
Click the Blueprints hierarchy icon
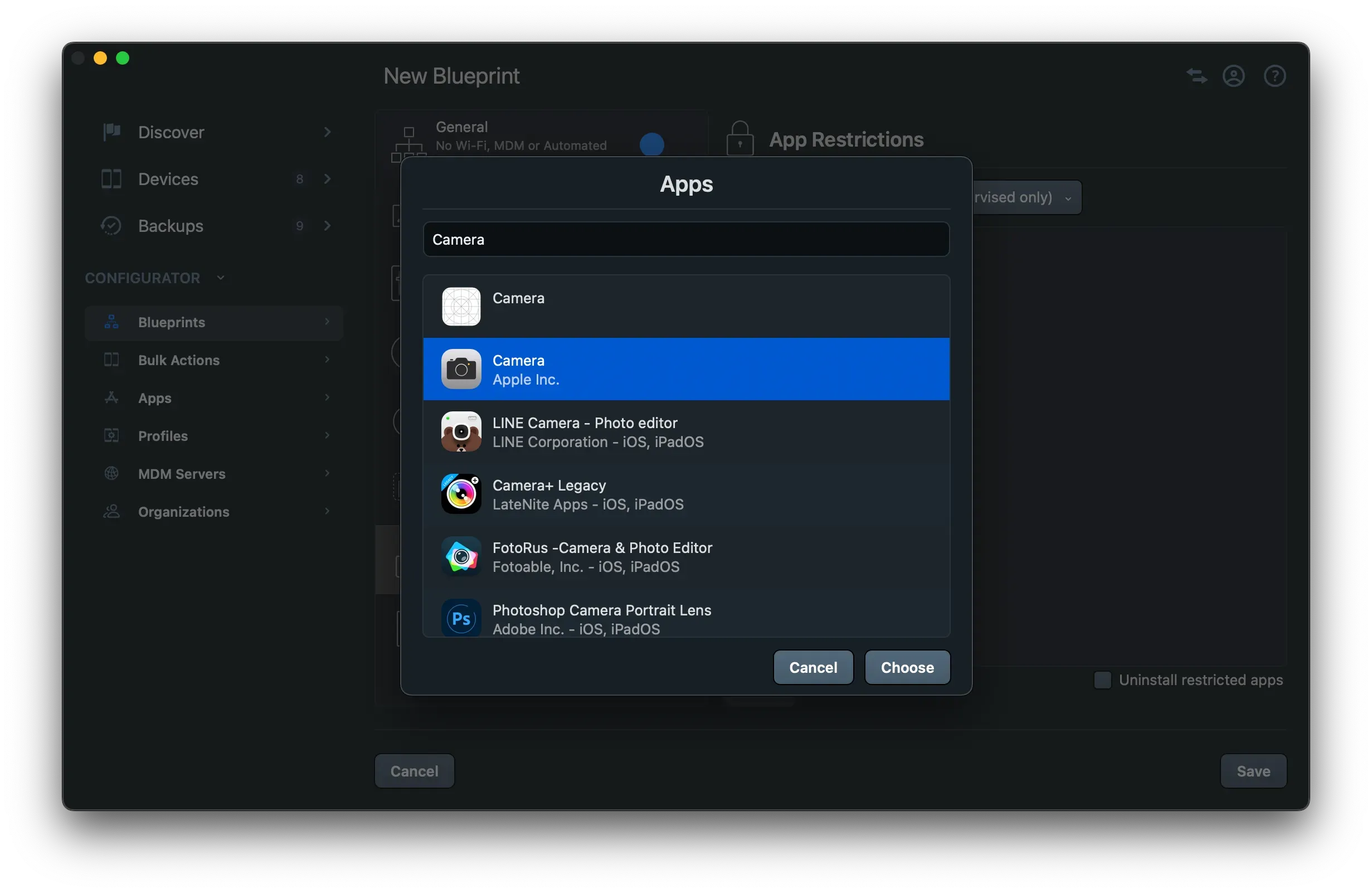click(111, 322)
